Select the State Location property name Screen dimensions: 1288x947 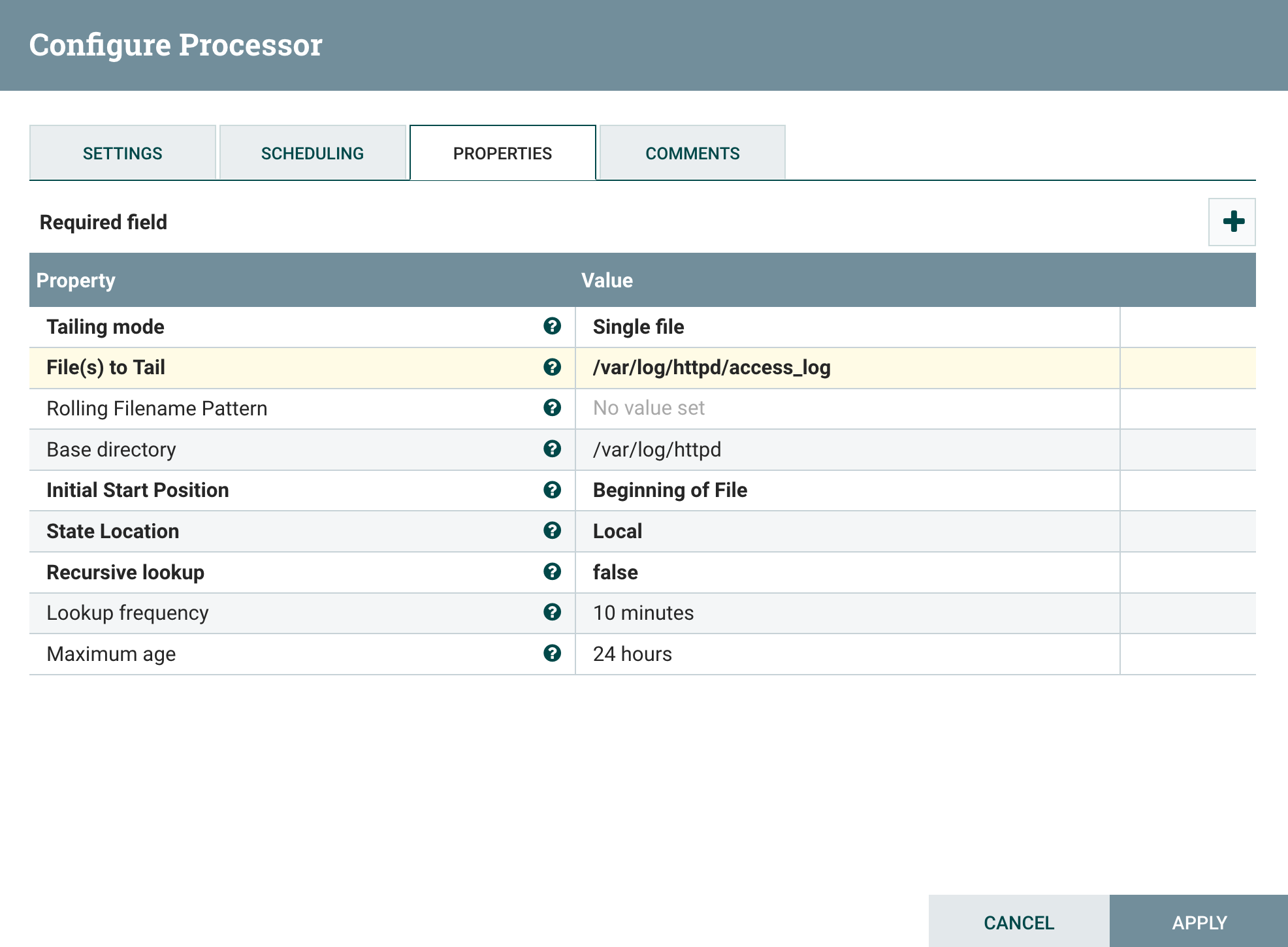[x=112, y=531]
